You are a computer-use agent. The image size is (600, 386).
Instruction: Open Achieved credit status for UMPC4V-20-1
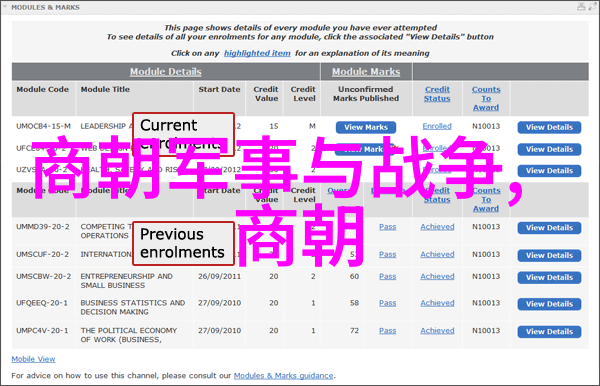pyautogui.click(x=437, y=330)
